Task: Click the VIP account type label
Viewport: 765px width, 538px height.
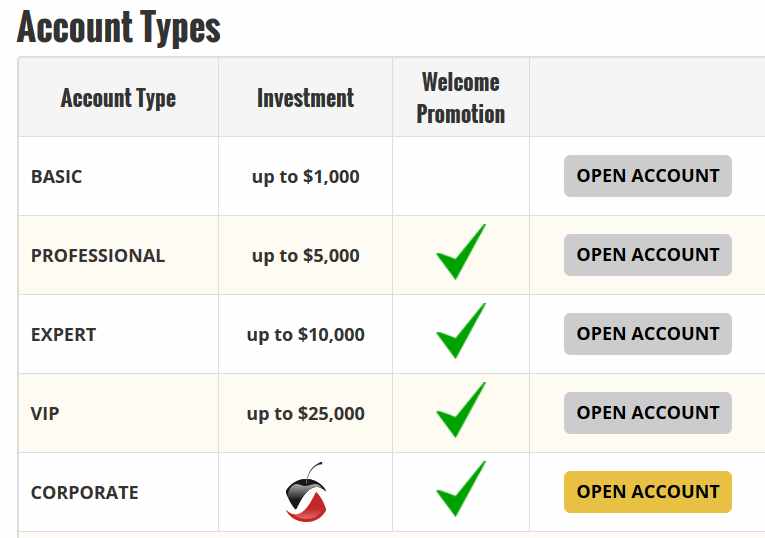Action: (x=45, y=414)
